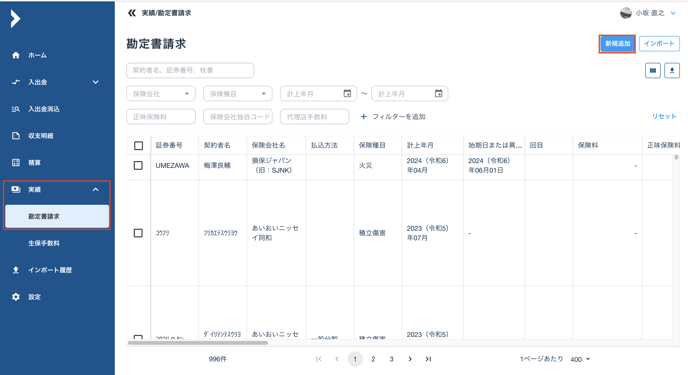Go to next page icon
Viewport: 688px width, 375px height.
pos(410,359)
